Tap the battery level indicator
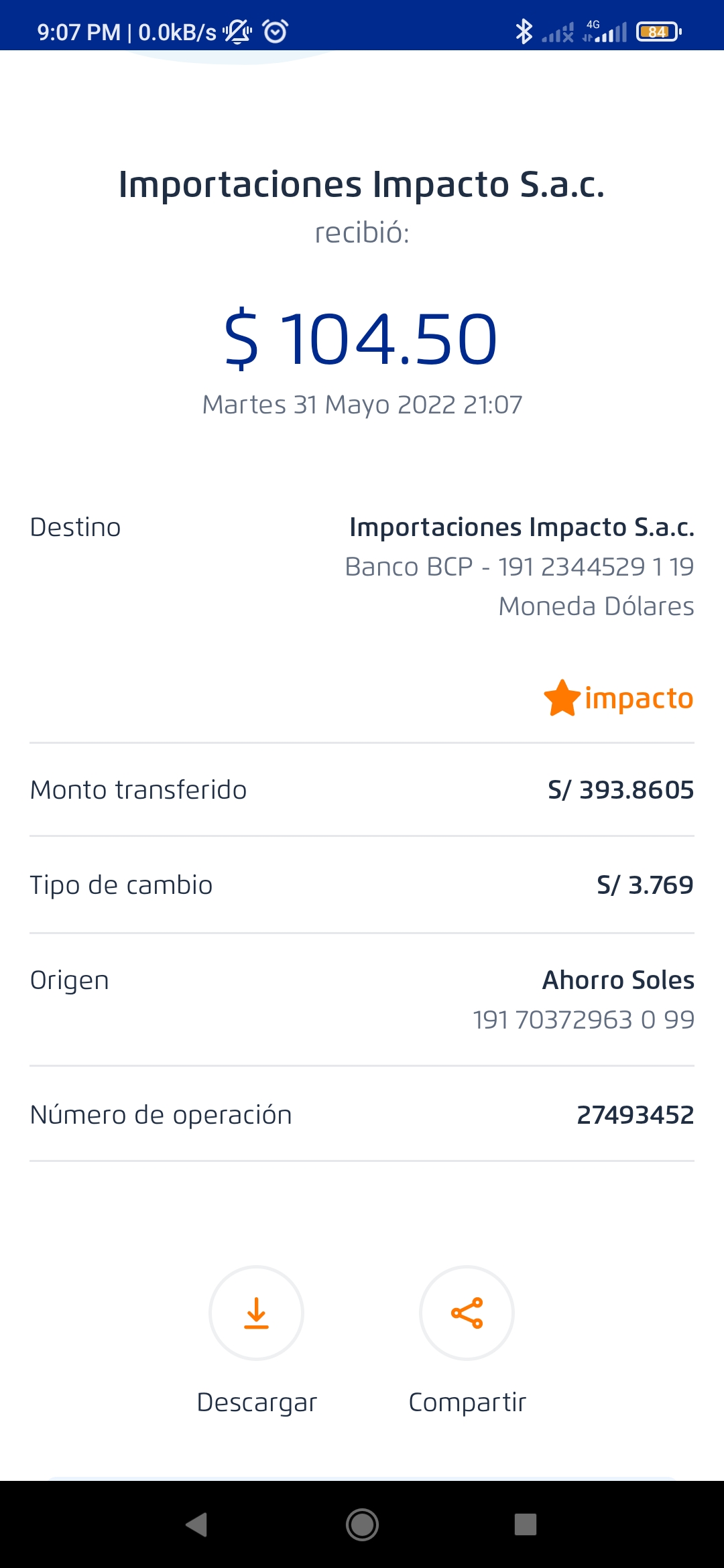 click(x=658, y=31)
